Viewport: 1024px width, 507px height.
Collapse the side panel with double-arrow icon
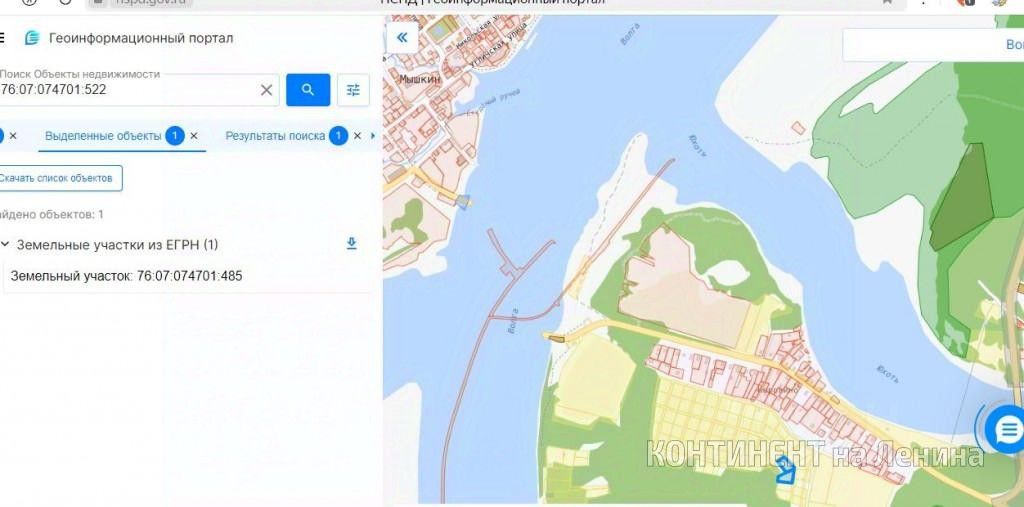[x=402, y=38]
